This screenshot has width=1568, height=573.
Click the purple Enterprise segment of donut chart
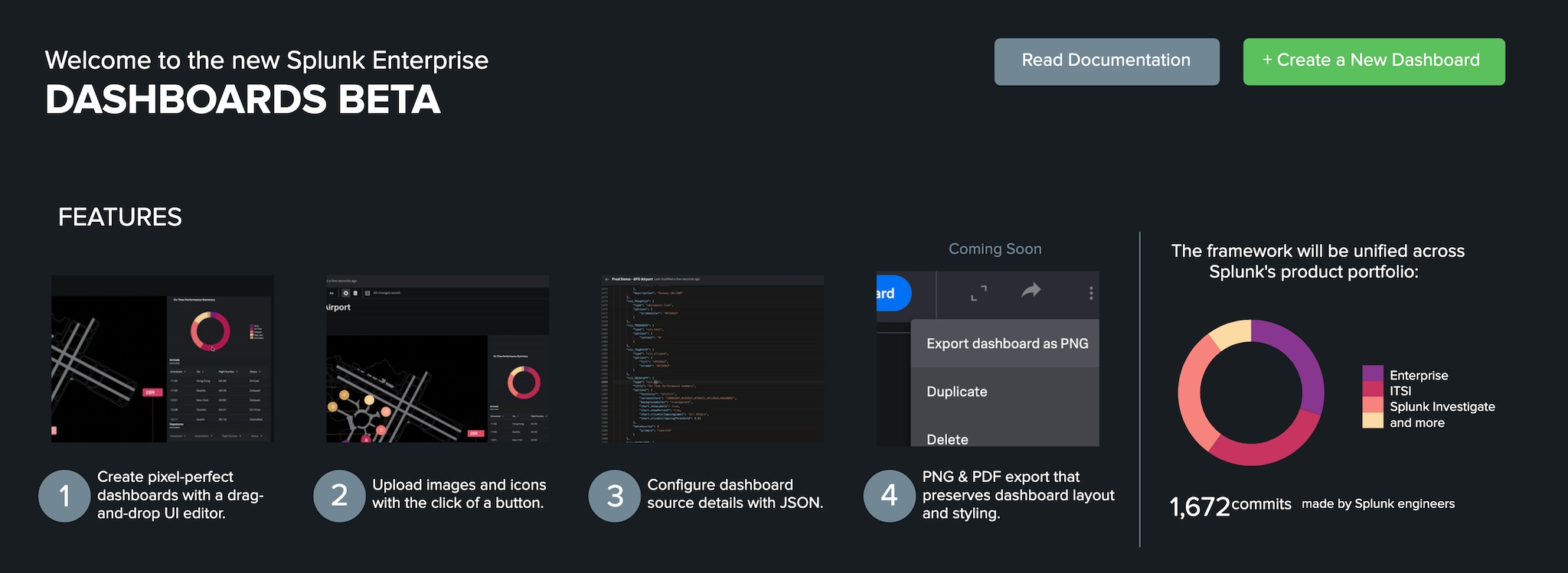(1304, 358)
